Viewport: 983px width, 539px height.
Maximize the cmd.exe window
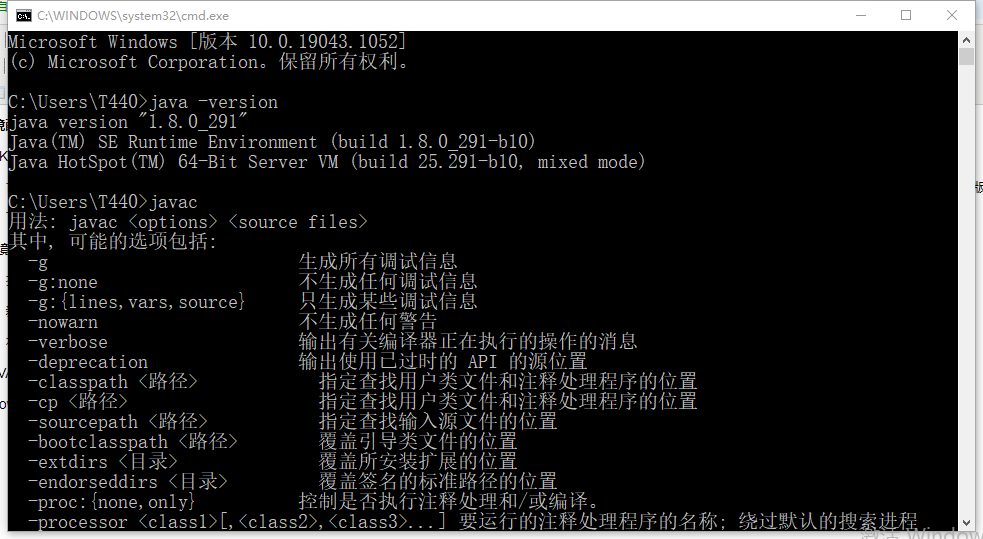tap(906, 16)
